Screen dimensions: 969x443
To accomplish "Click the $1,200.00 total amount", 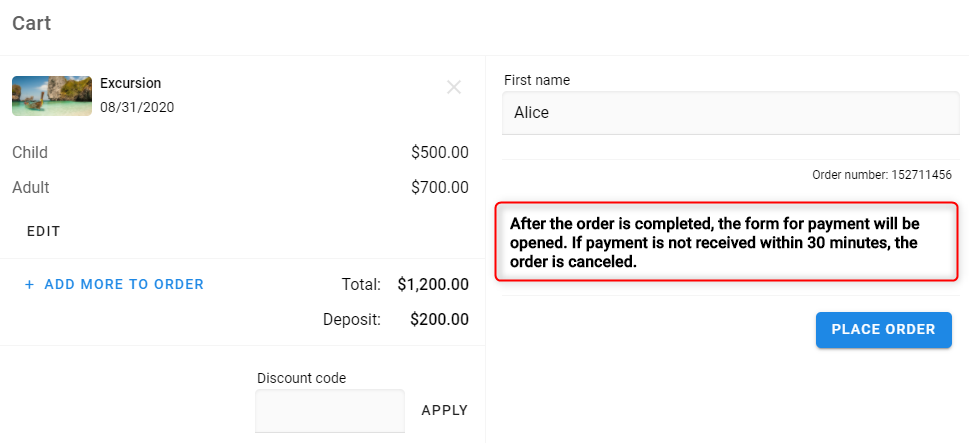I will click(x=433, y=285).
